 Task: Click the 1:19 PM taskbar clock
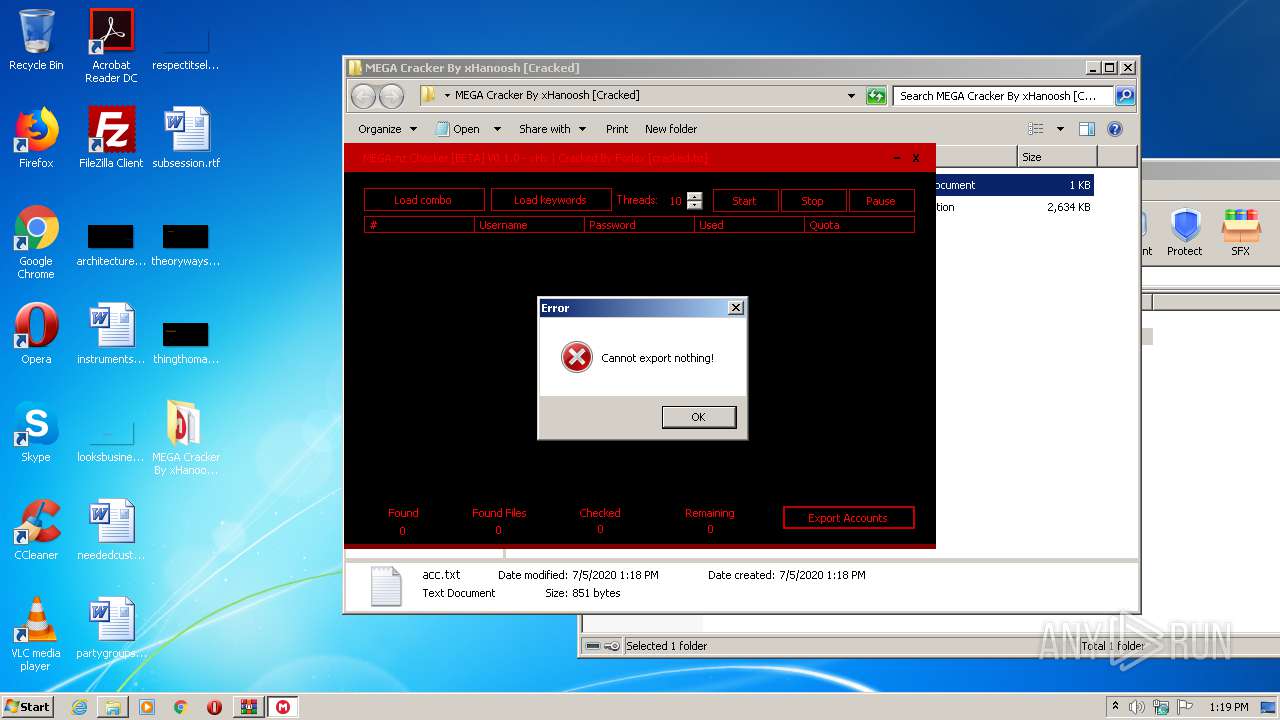click(1227, 707)
